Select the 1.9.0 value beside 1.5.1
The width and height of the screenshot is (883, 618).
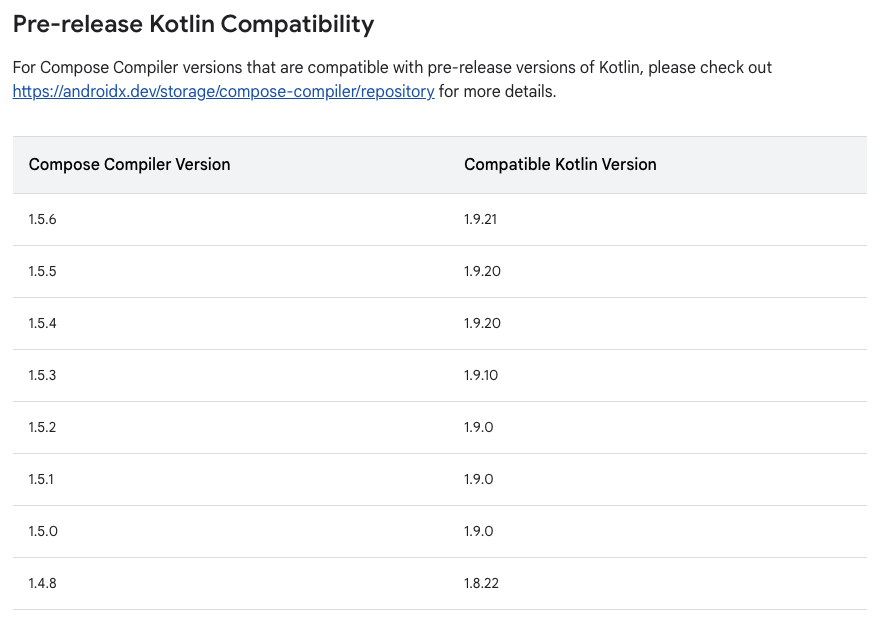[476, 479]
